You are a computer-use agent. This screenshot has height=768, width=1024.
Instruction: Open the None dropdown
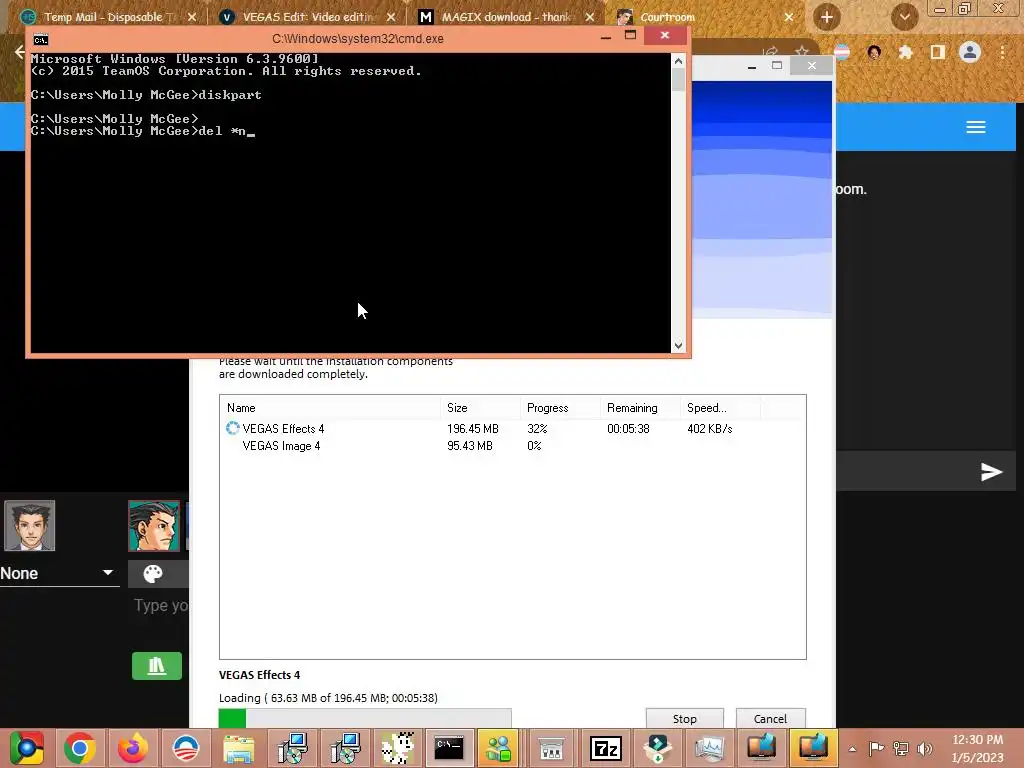click(59, 573)
